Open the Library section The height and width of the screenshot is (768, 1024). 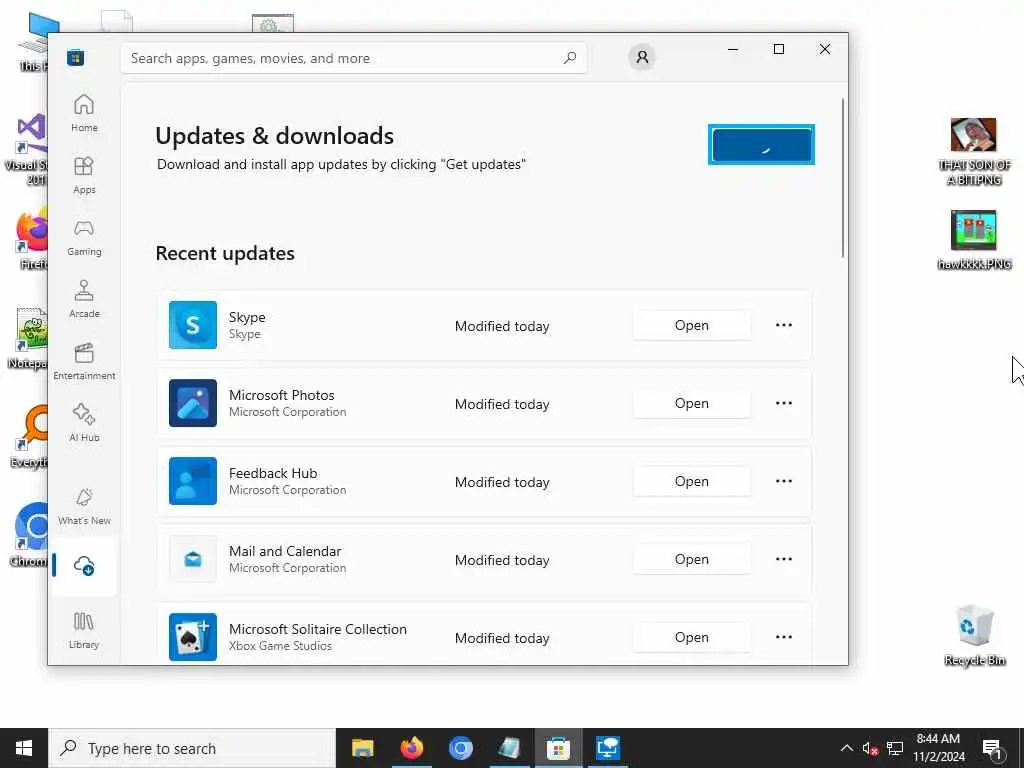[x=84, y=630]
